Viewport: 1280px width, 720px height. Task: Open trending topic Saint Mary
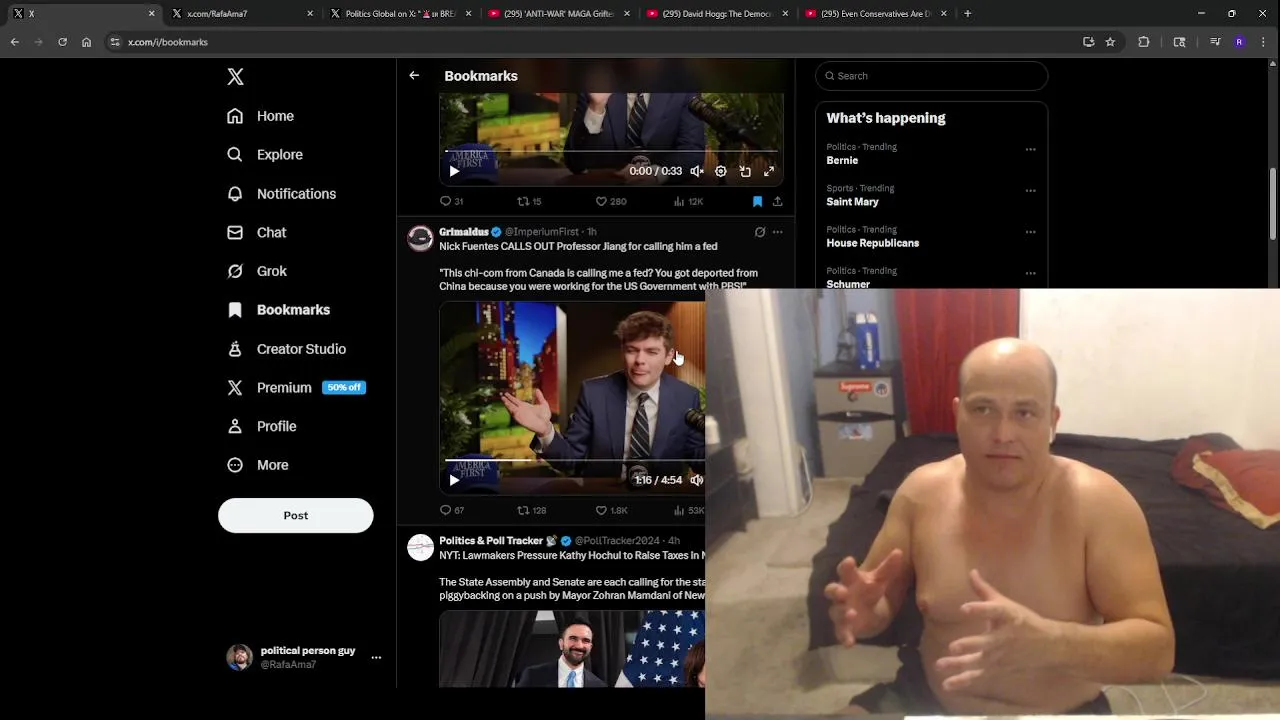[853, 202]
